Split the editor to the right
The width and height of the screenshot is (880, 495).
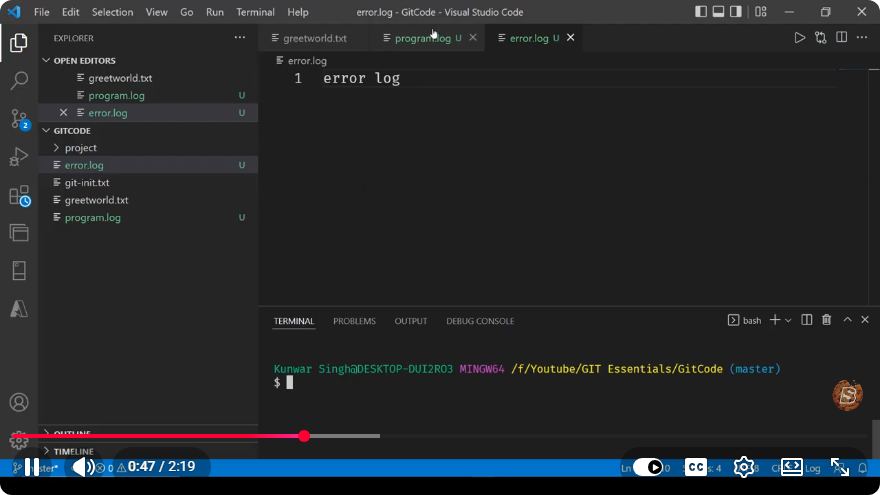(x=841, y=38)
